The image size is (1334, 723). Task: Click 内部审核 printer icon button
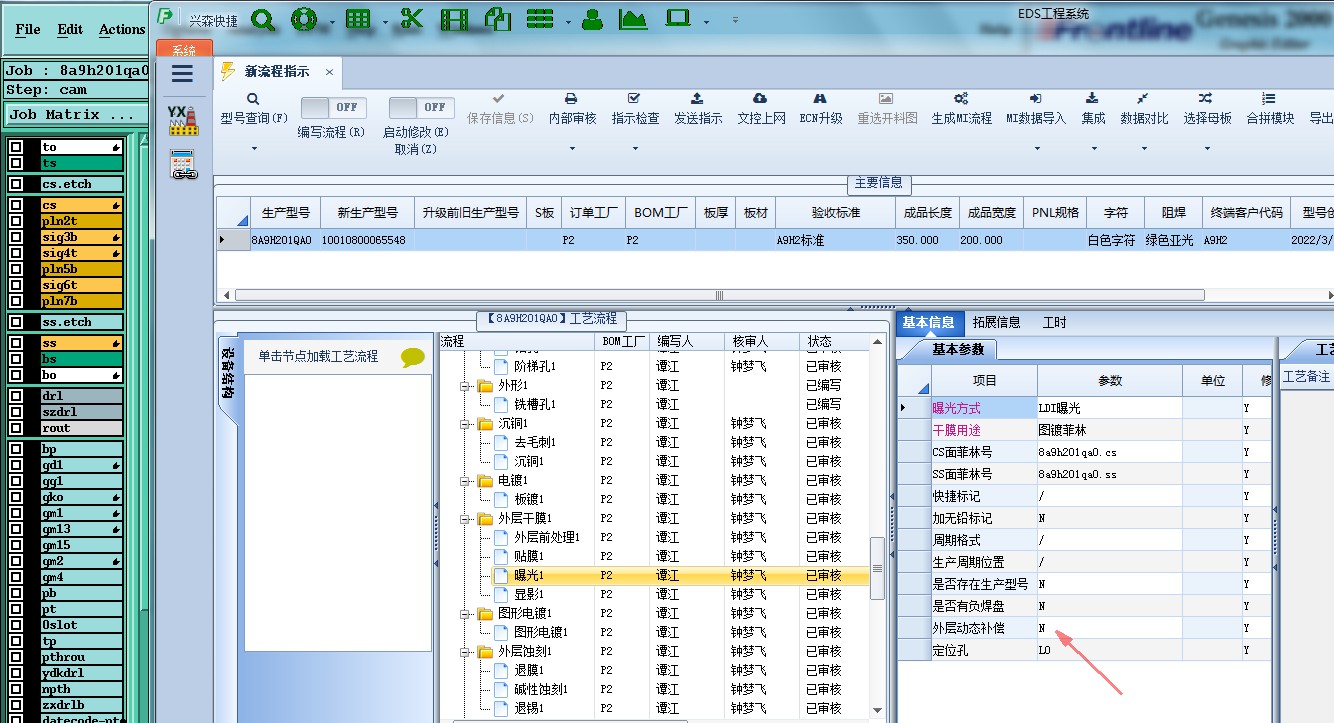572,109
